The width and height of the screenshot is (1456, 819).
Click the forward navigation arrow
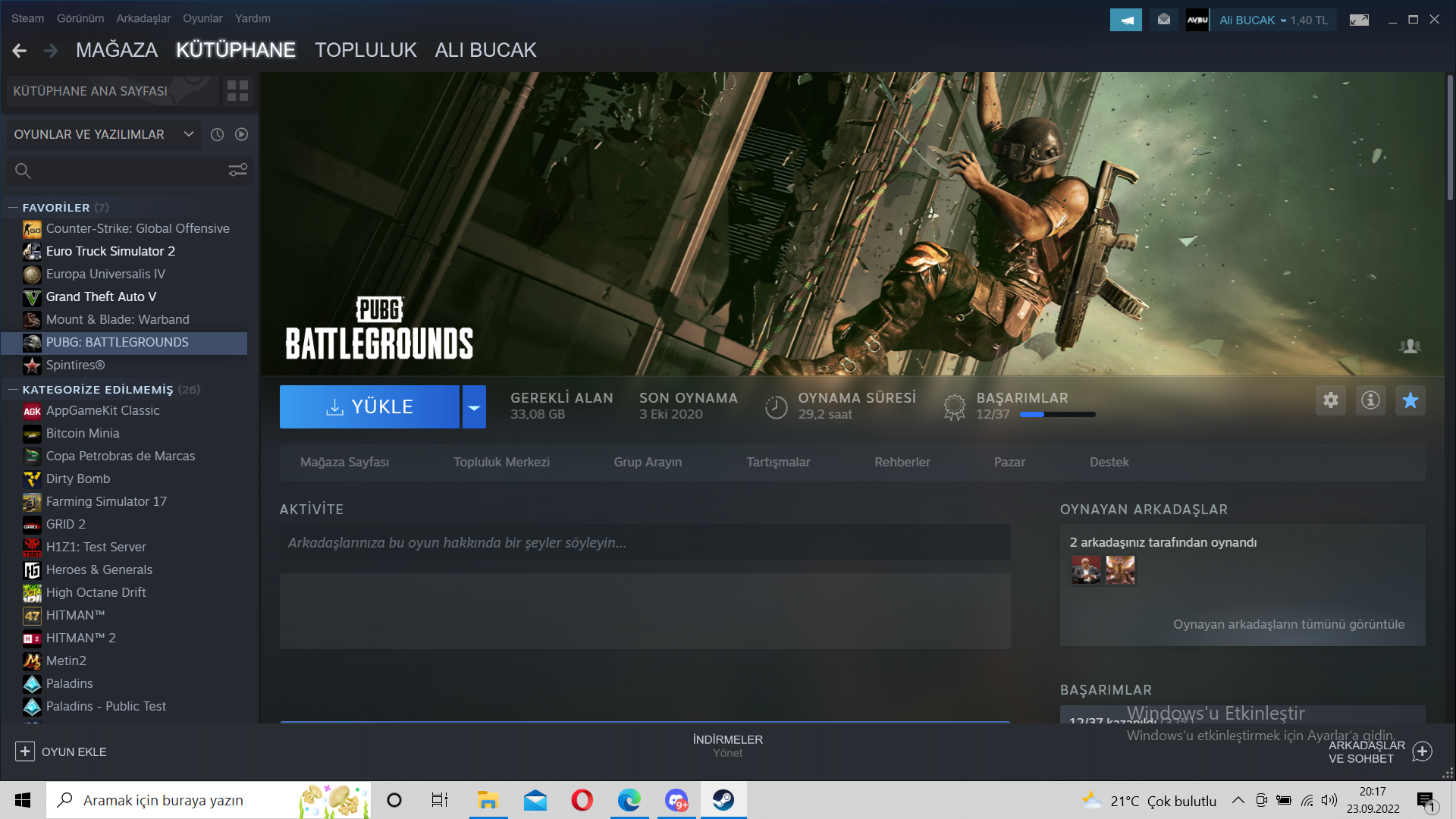(51, 51)
